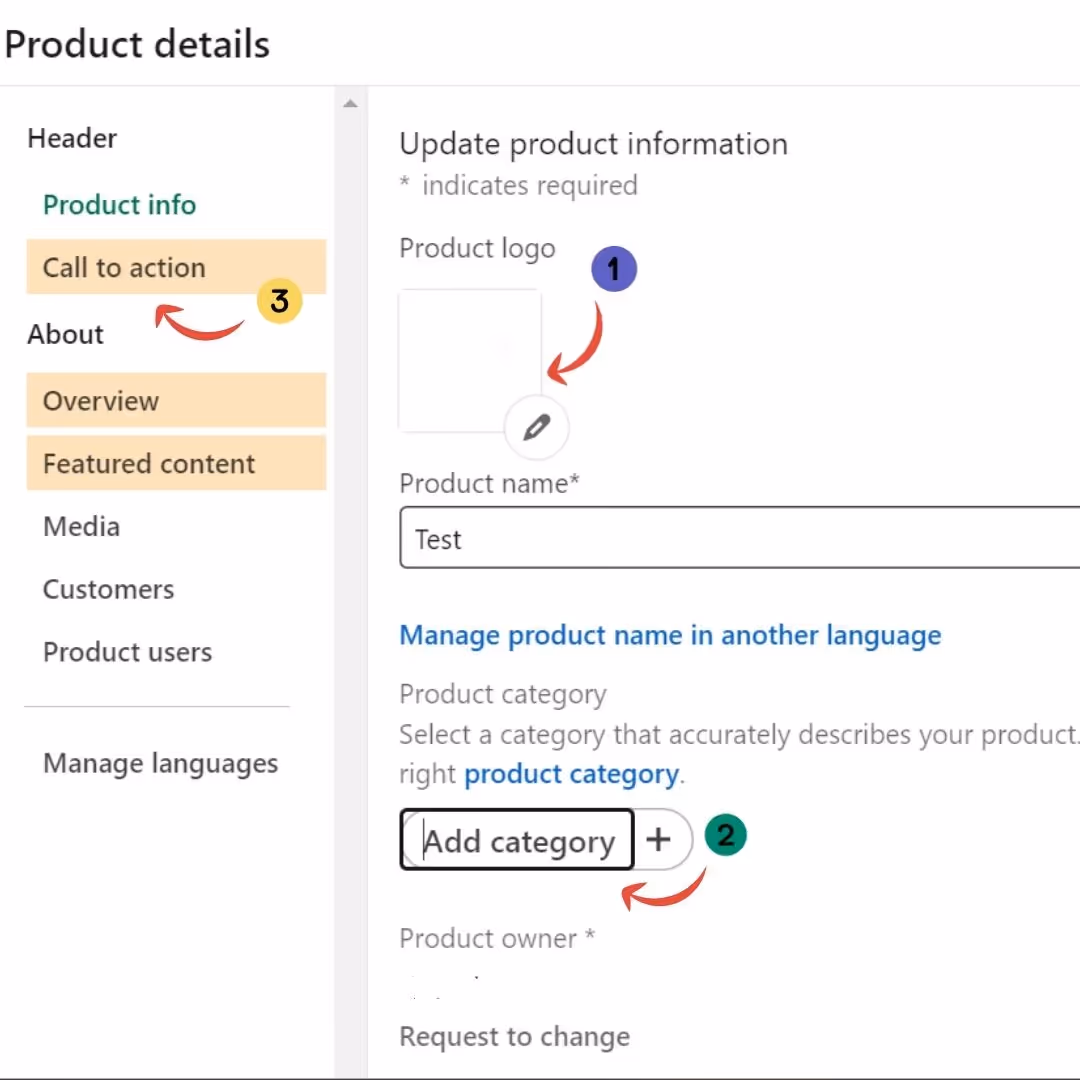Open Manage languages
Image resolution: width=1080 pixels, height=1080 pixels.
pos(160,764)
